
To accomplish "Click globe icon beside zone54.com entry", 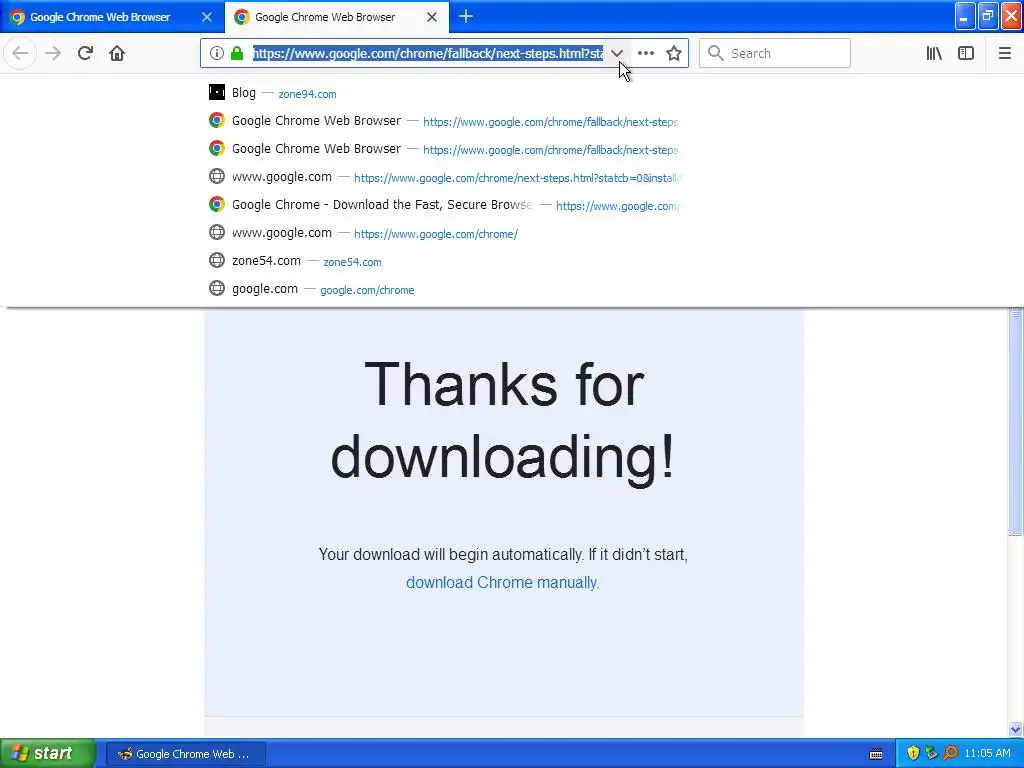I will [x=217, y=260].
